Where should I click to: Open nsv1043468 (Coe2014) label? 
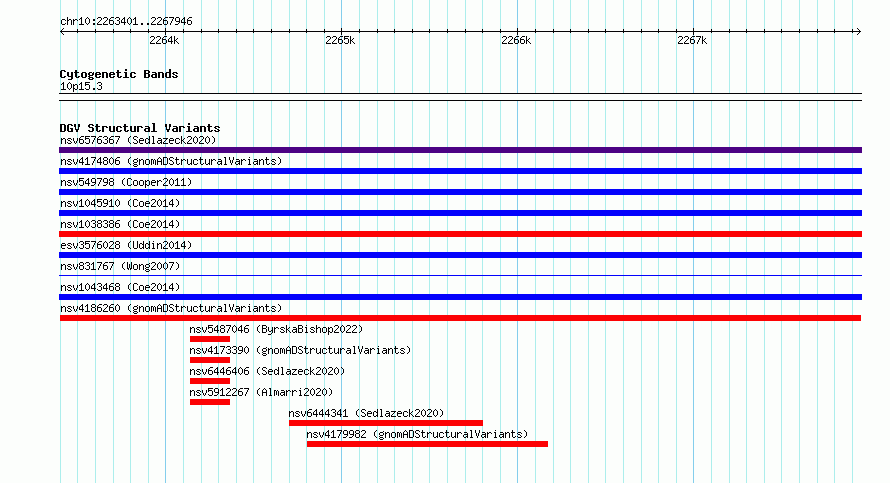120,287
